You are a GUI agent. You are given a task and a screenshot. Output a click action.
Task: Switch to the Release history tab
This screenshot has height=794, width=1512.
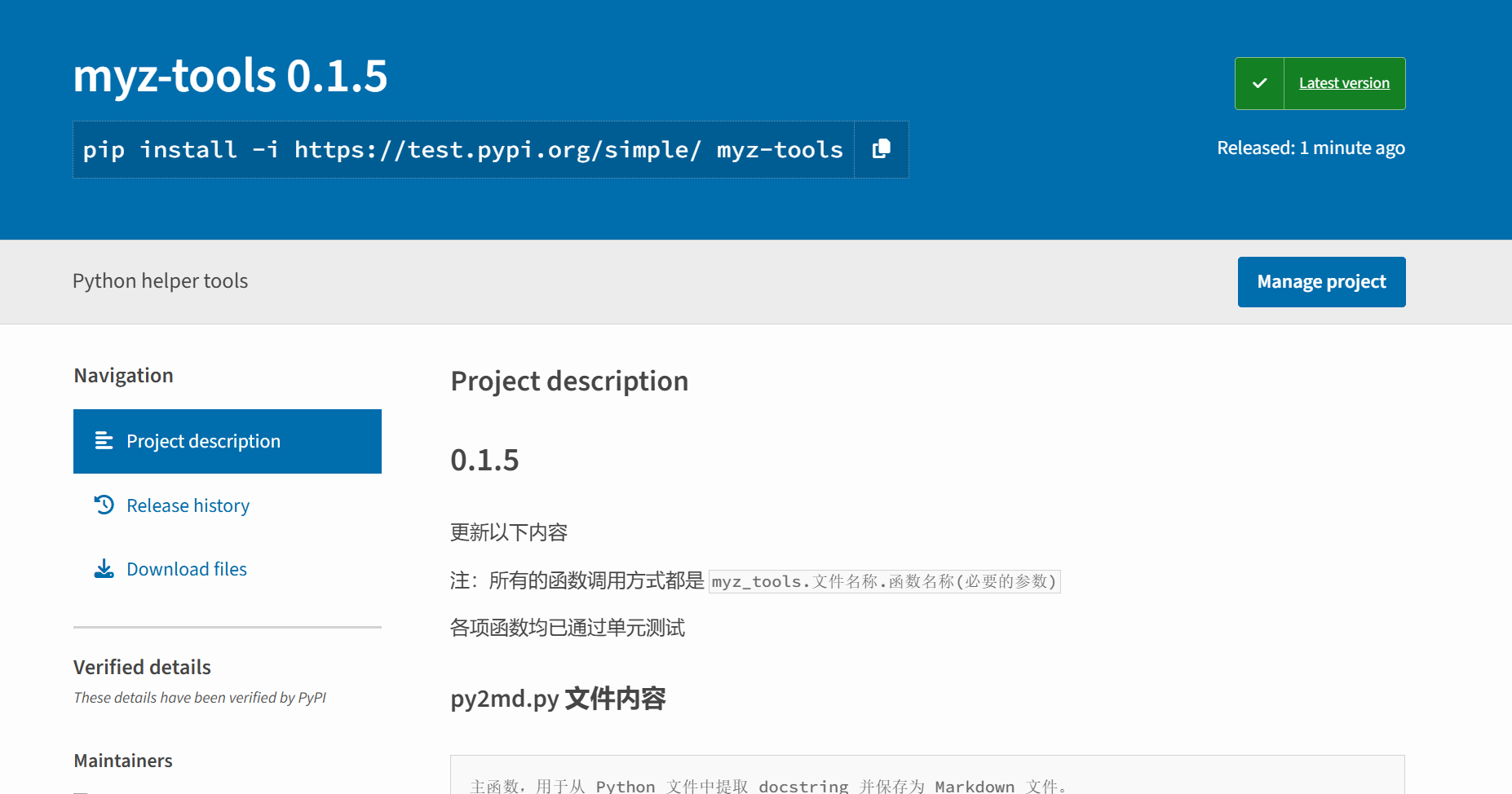pyautogui.click(x=228, y=505)
